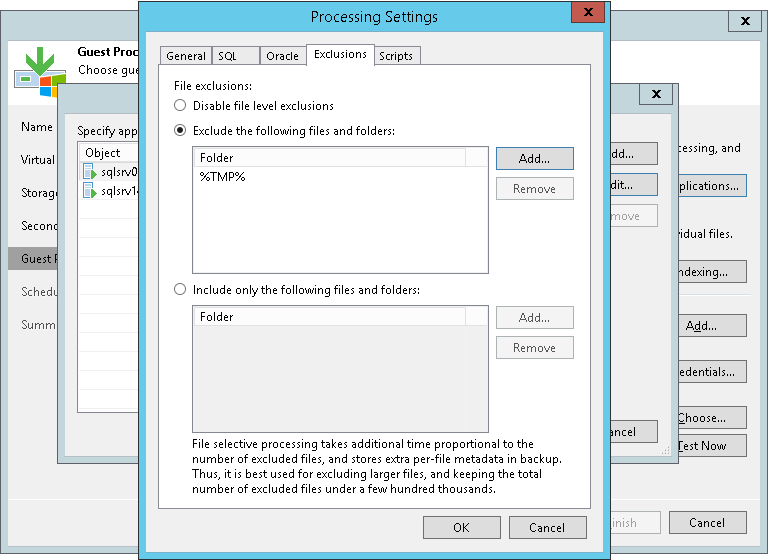
Task: Close the backup job wizard window
Action: [x=744, y=21]
